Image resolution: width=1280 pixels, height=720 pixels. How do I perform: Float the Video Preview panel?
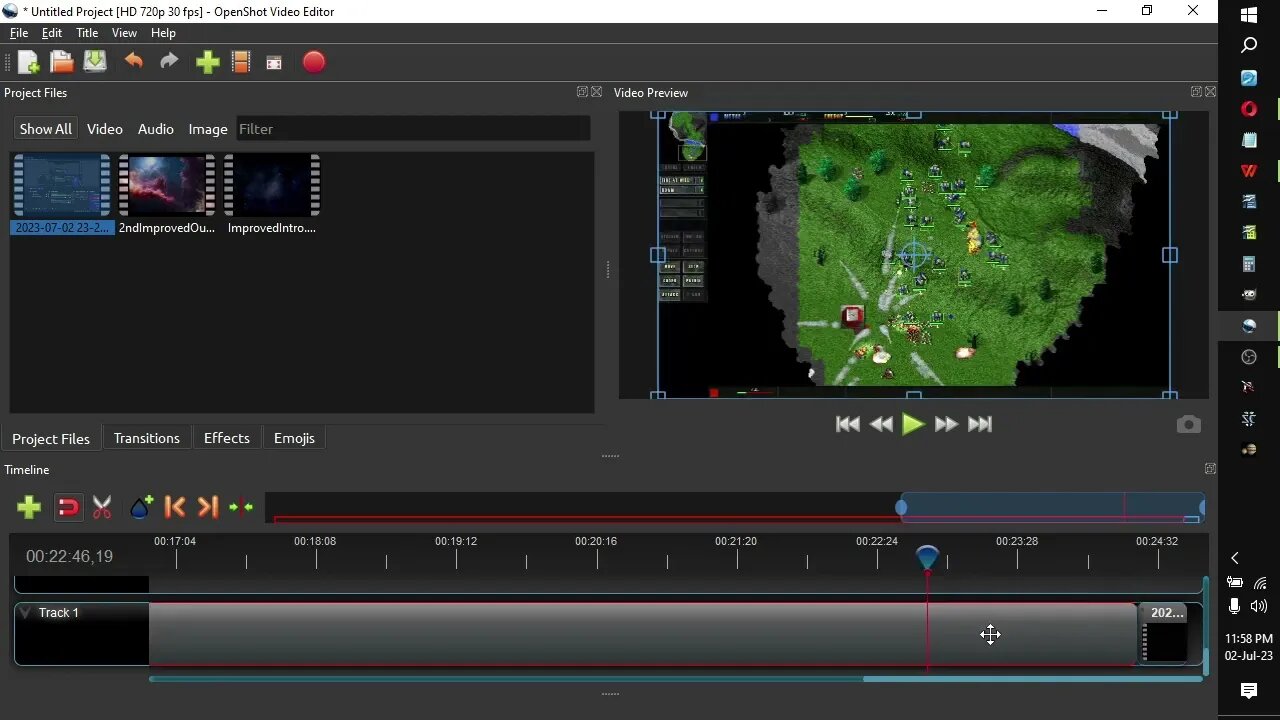1196,92
